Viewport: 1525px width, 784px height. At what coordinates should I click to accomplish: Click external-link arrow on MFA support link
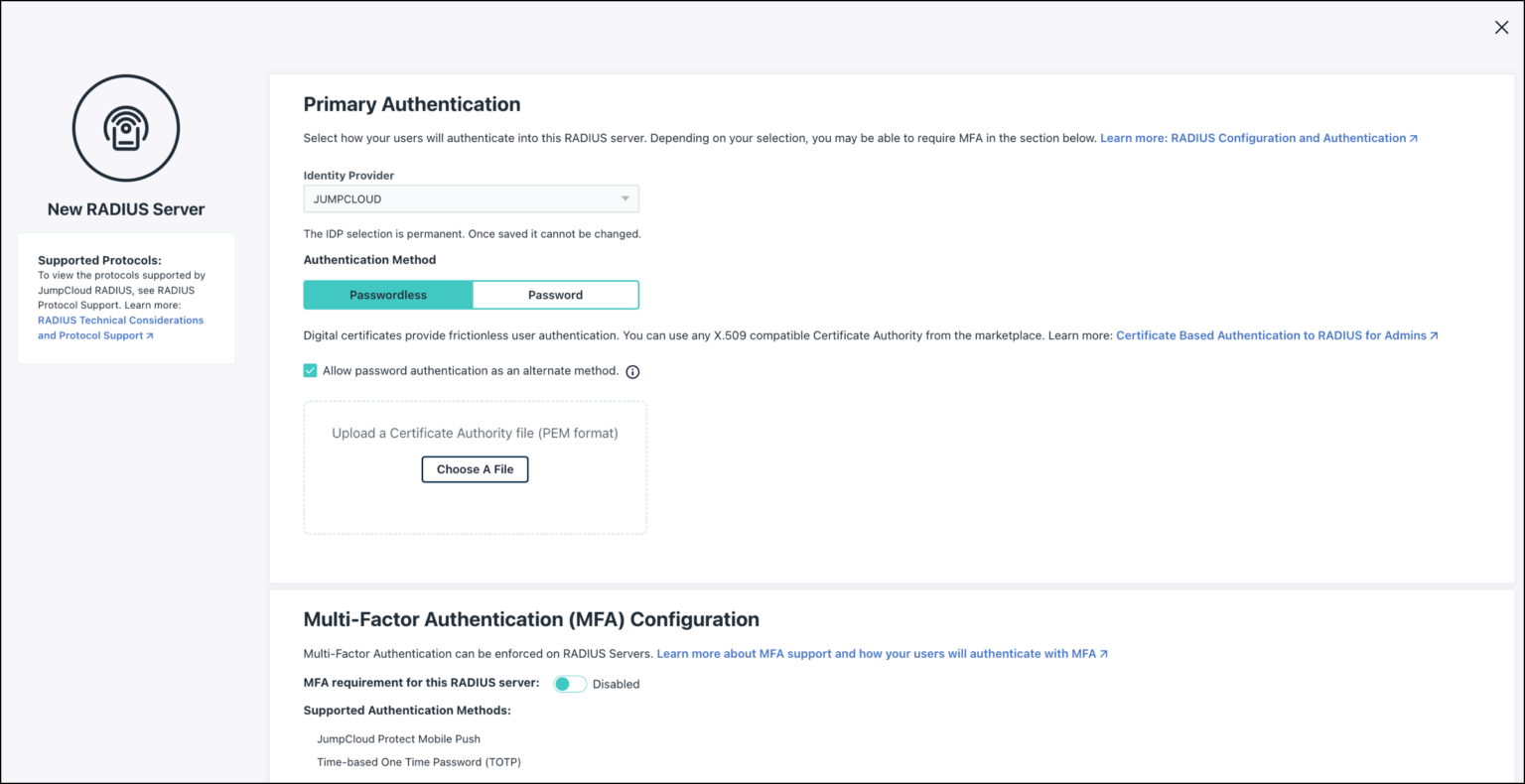[1102, 653]
